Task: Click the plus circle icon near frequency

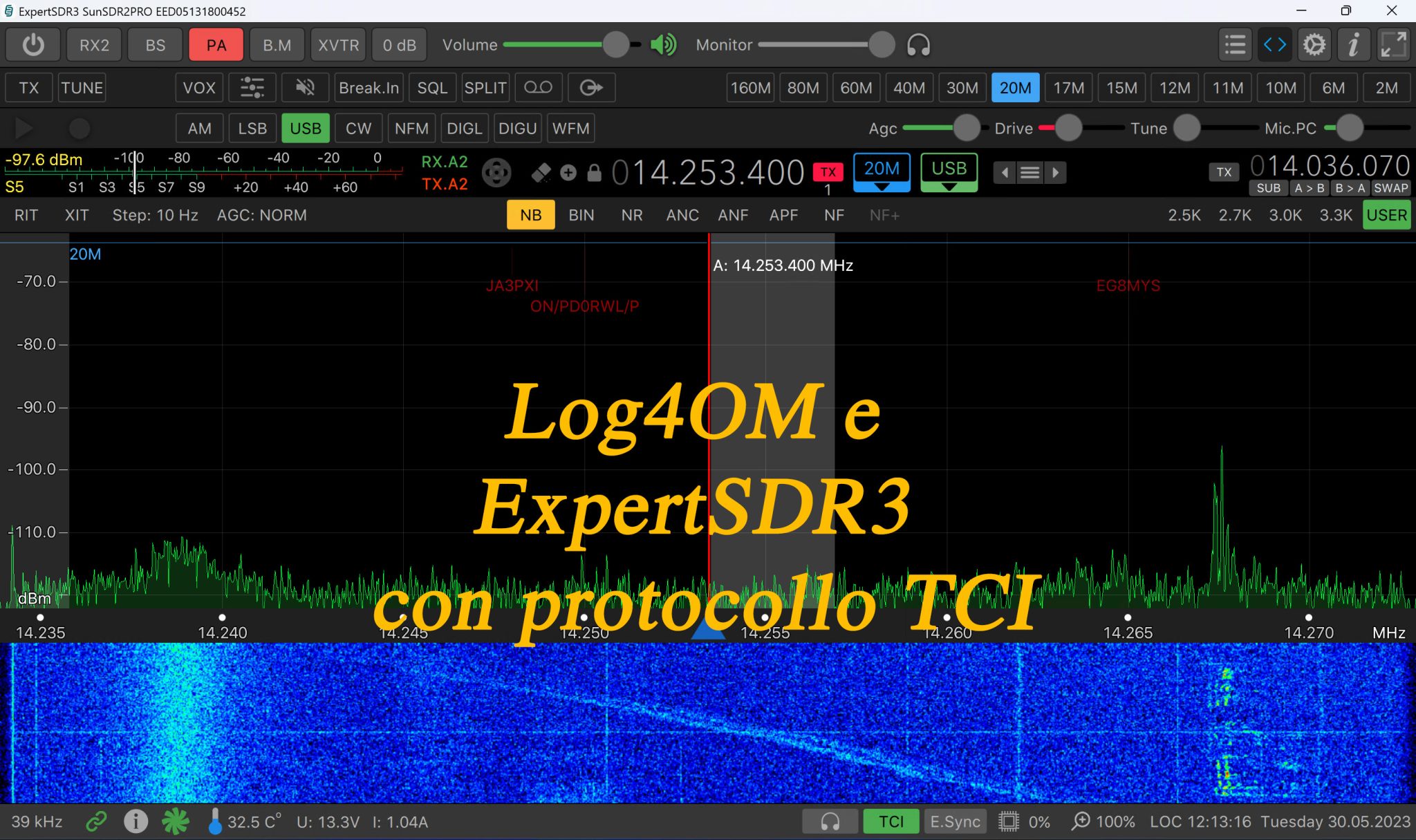Action: pos(568,173)
